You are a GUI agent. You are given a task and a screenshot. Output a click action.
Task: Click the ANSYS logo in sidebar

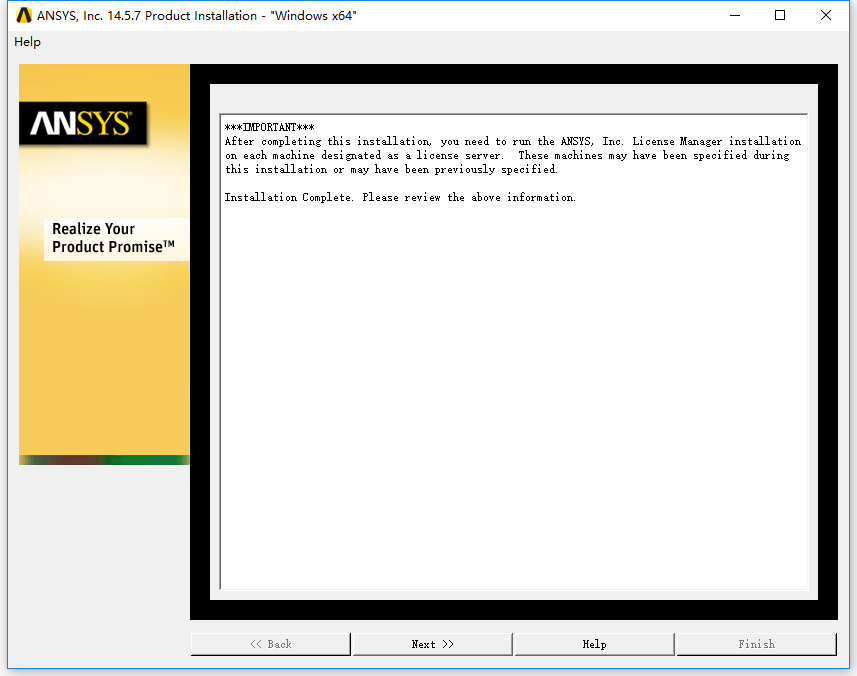83,123
